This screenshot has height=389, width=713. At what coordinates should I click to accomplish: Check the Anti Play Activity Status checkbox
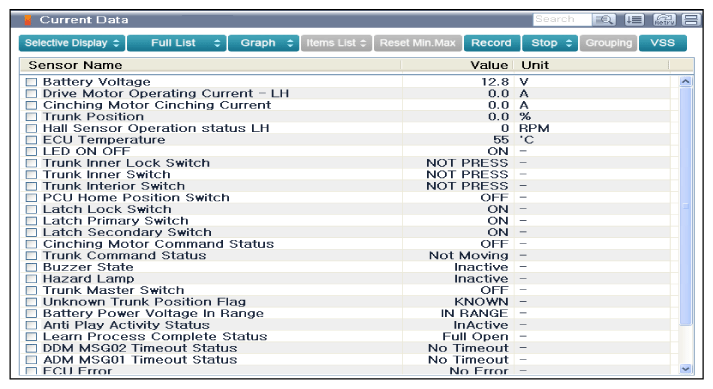(31, 325)
